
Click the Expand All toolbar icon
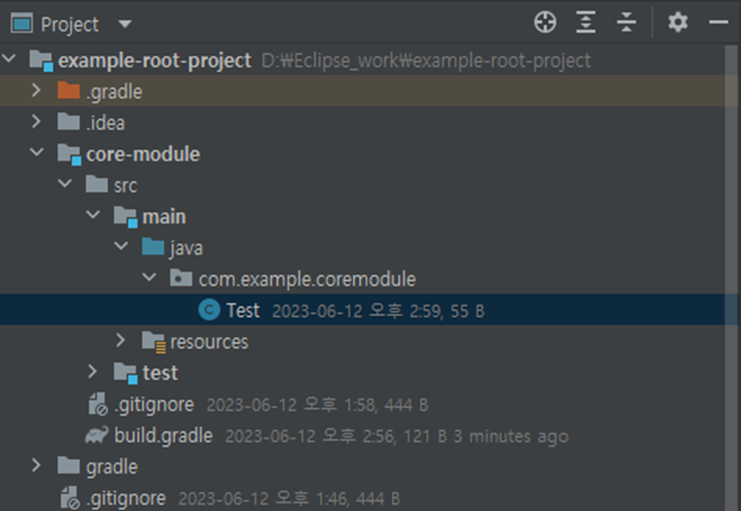pos(586,22)
